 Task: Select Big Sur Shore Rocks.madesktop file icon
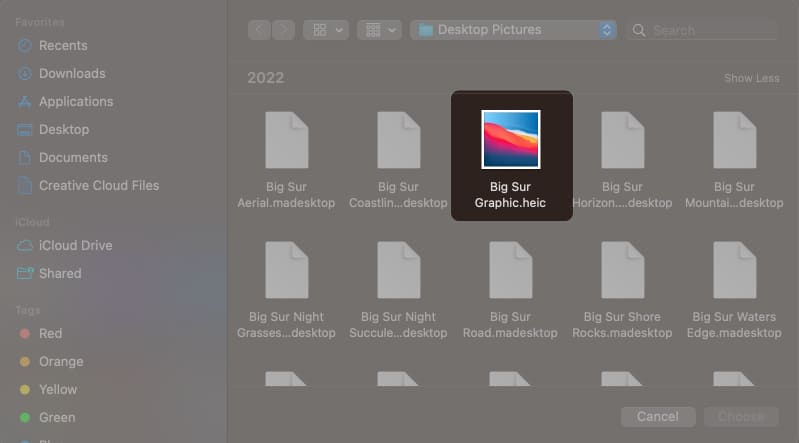click(x=623, y=270)
